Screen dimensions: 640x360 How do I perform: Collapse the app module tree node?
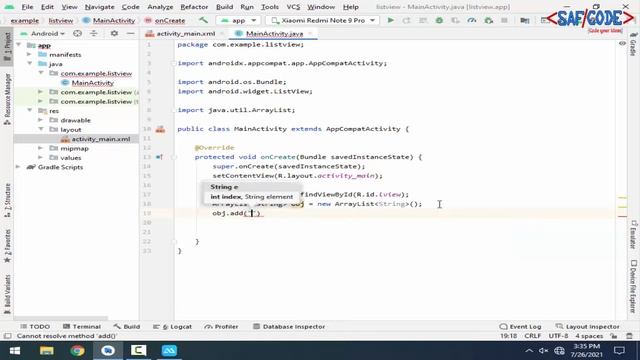point(19,45)
